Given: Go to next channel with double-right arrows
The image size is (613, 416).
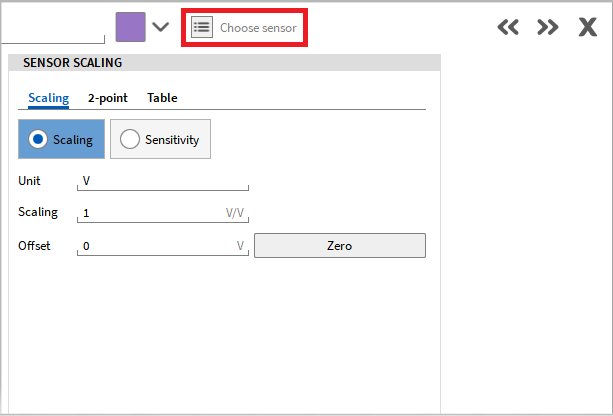Looking at the screenshot, I should click(547, 28).
